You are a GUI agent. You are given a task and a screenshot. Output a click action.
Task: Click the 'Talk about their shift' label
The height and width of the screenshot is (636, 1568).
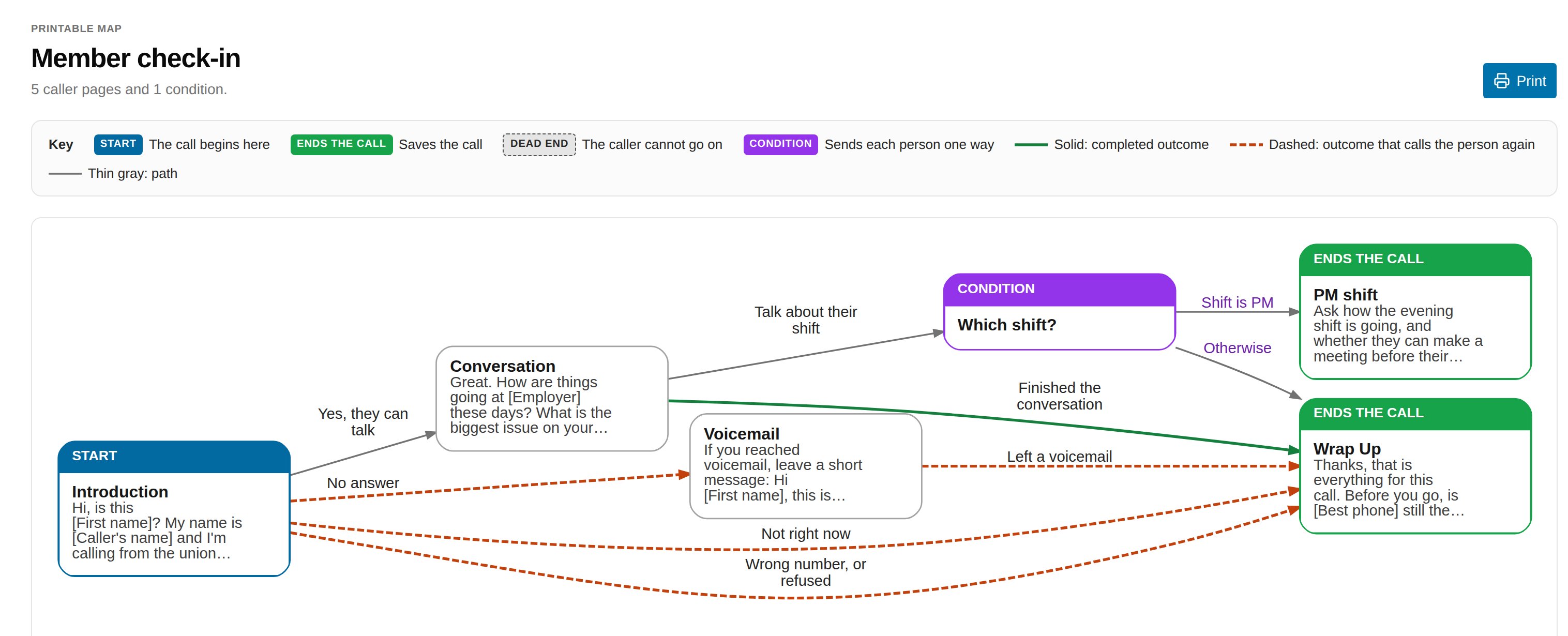[805, 320]
